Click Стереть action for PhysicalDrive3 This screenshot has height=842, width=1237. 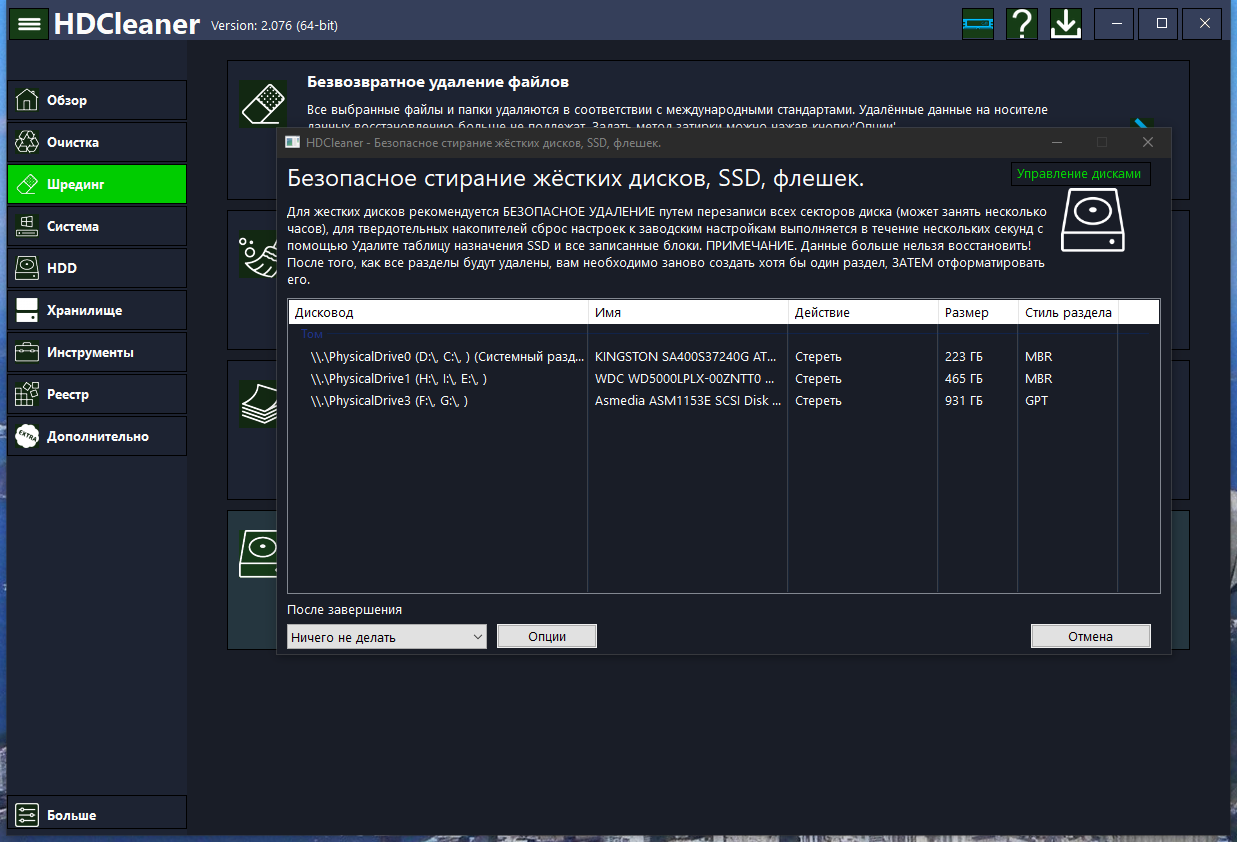coord(818,401)
